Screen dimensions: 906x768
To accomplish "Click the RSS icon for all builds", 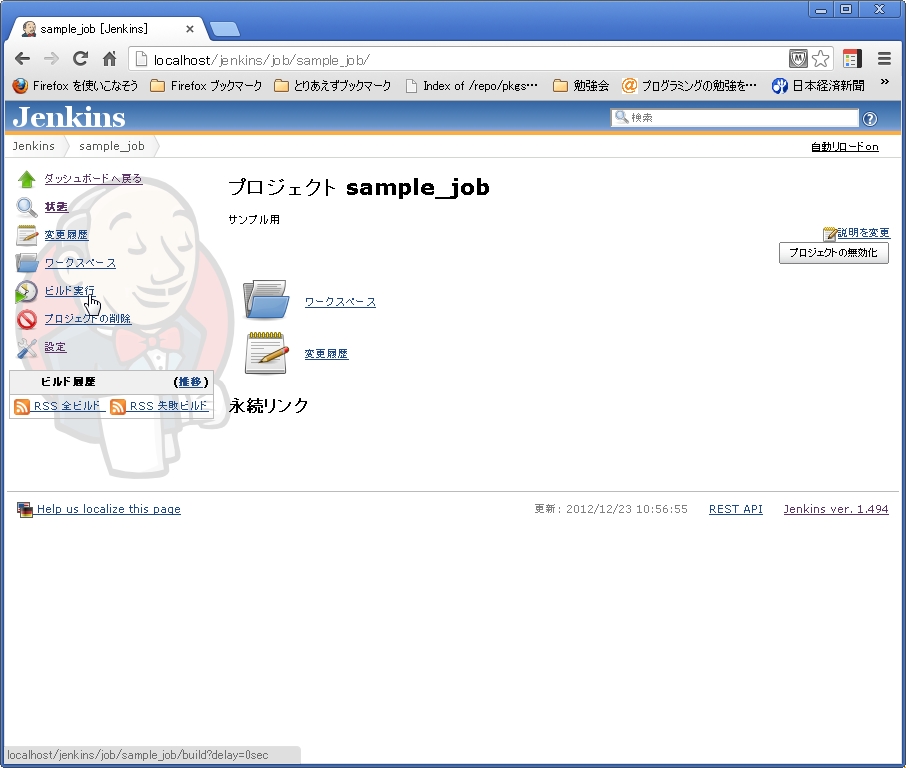I will pos(22,407).
